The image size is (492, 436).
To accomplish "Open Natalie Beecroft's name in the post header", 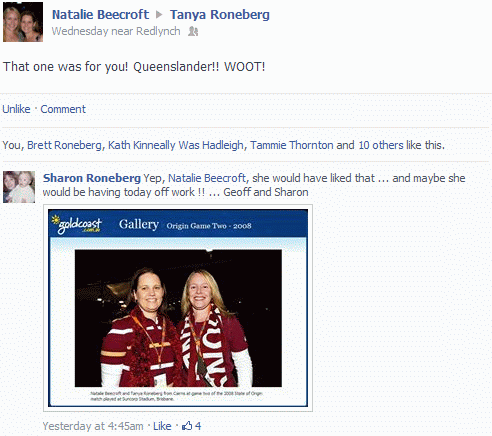I will coord(100,14).
